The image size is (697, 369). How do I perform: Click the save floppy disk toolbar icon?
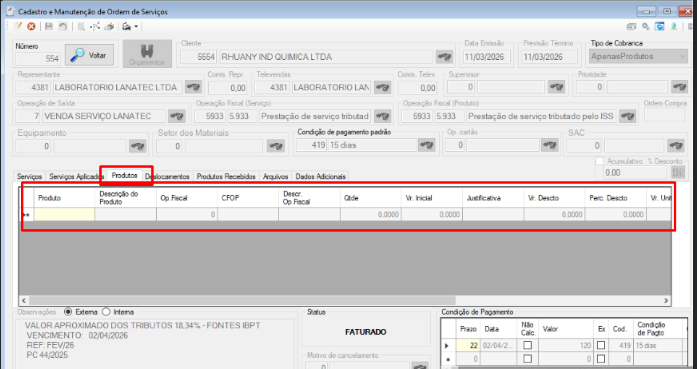point(49,27)
